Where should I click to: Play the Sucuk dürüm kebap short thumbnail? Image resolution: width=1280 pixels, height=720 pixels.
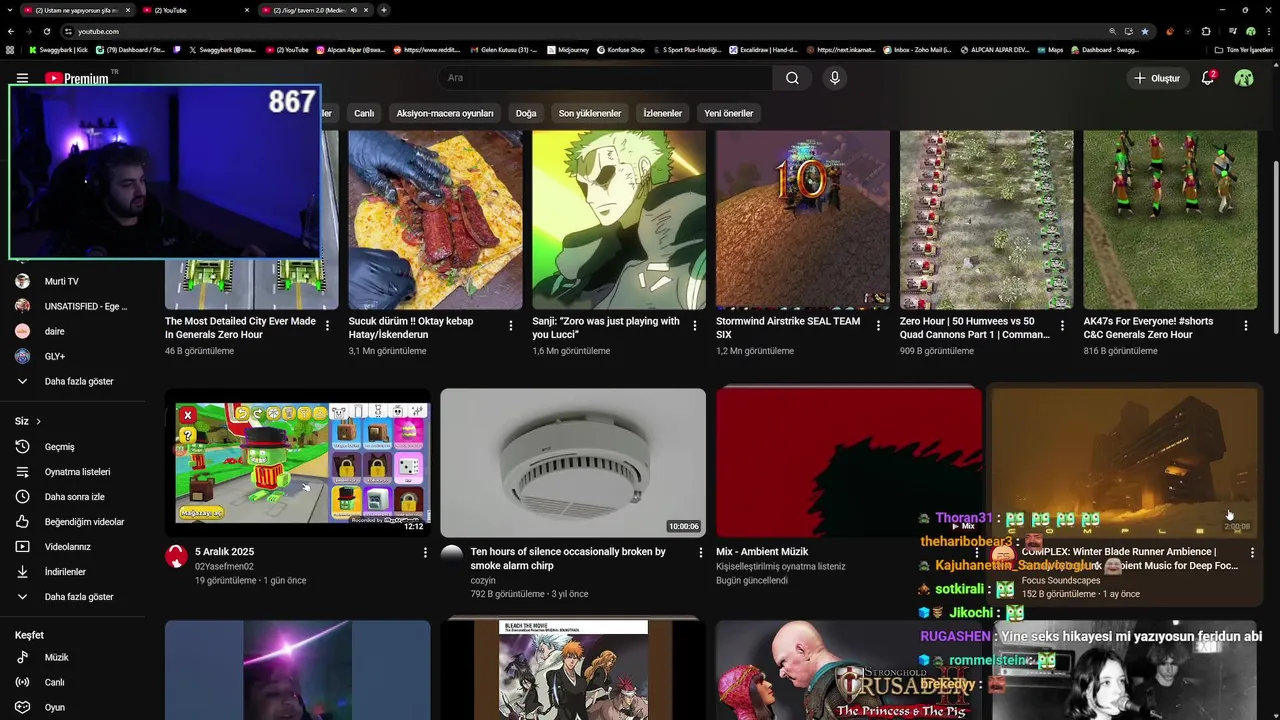(x=435, y=219)
